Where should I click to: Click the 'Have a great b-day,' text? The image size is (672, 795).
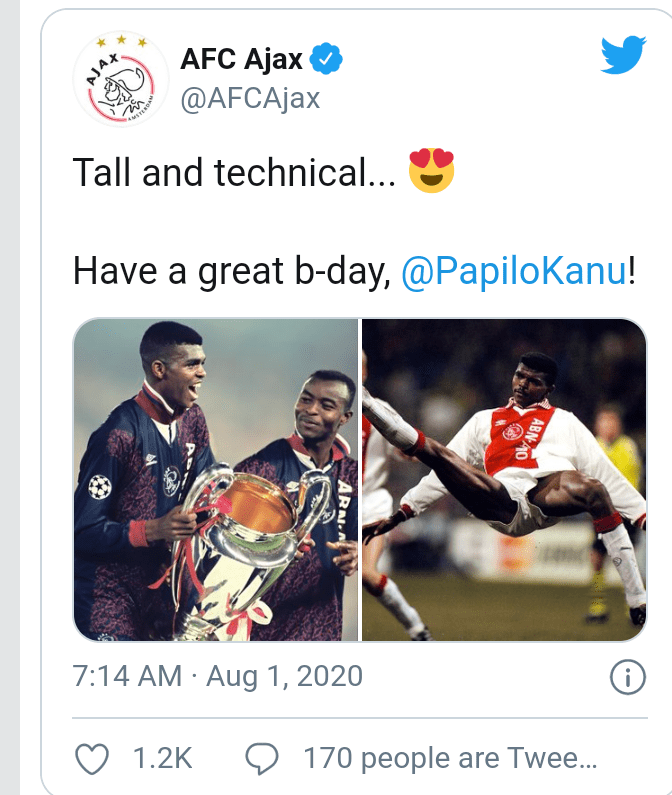pyautogui.click(x=231, y=270)
